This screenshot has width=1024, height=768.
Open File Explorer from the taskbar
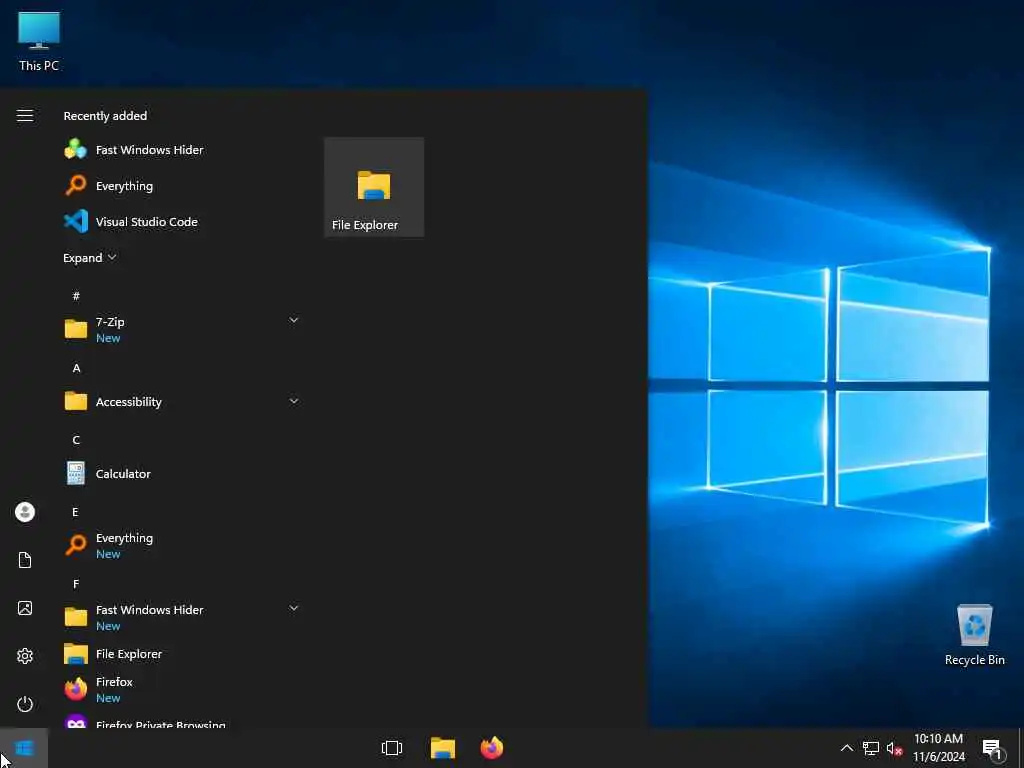(443, 748)
